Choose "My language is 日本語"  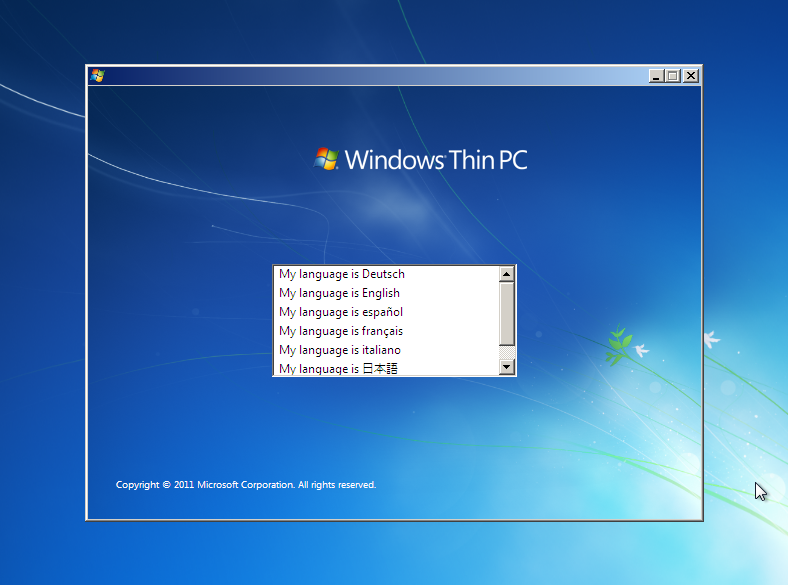(386, 368)
